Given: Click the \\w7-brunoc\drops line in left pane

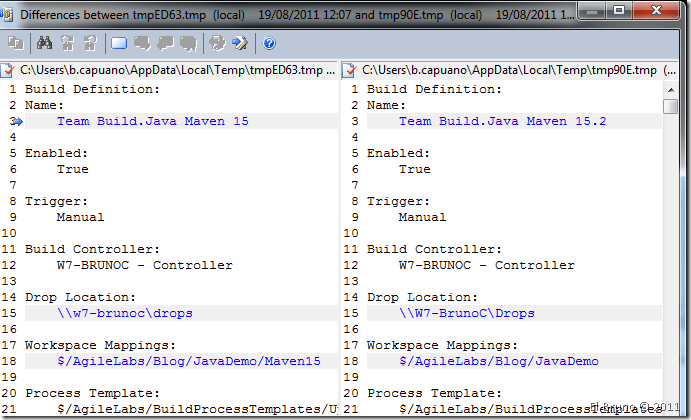Looking at the screenshot, I should tap(124, 313).
